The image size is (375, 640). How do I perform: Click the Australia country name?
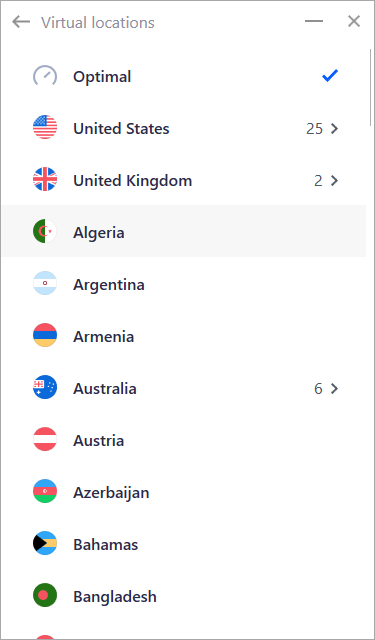[105, 389]
